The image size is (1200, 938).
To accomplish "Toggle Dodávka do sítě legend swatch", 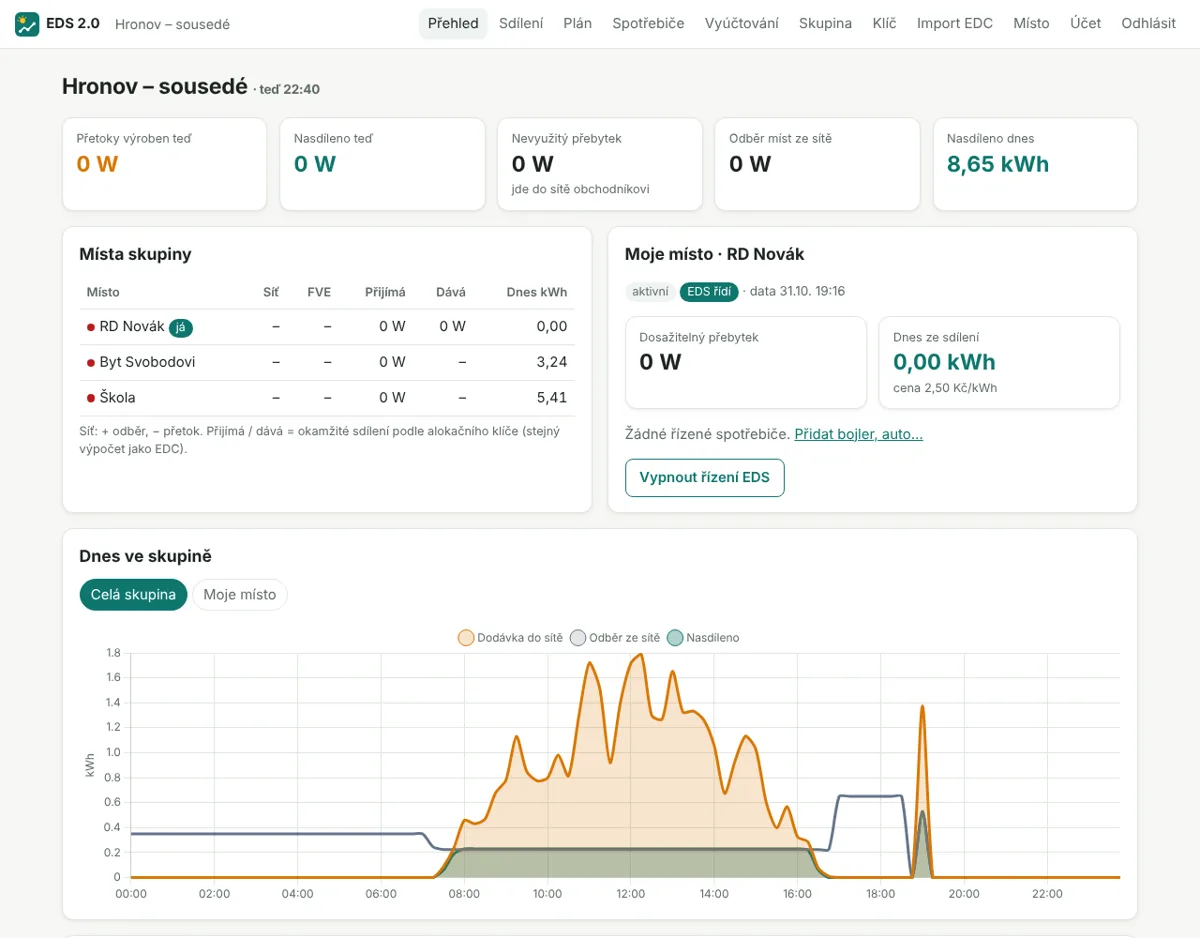I will (x=466, y=638).
